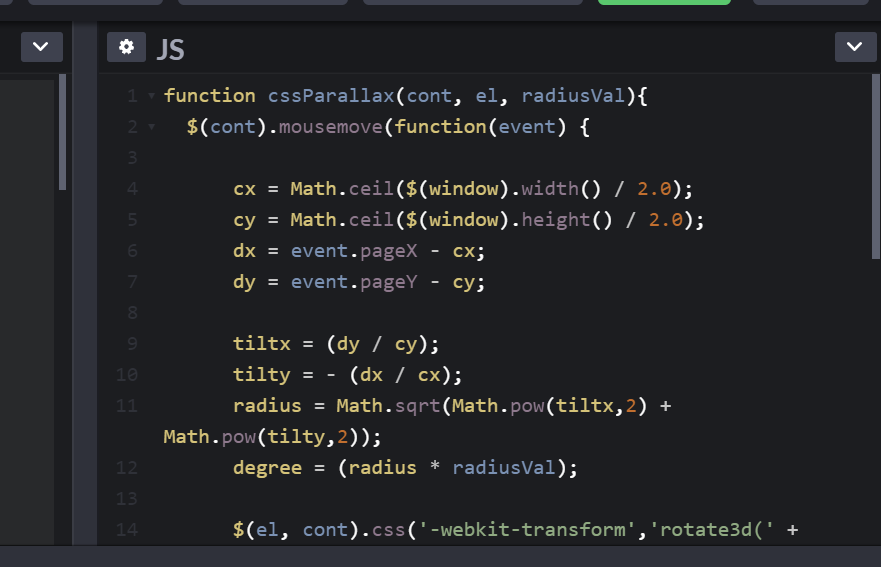Click line number 8 in gutter
The image size is (881, 567).
[x=133, y=312]
